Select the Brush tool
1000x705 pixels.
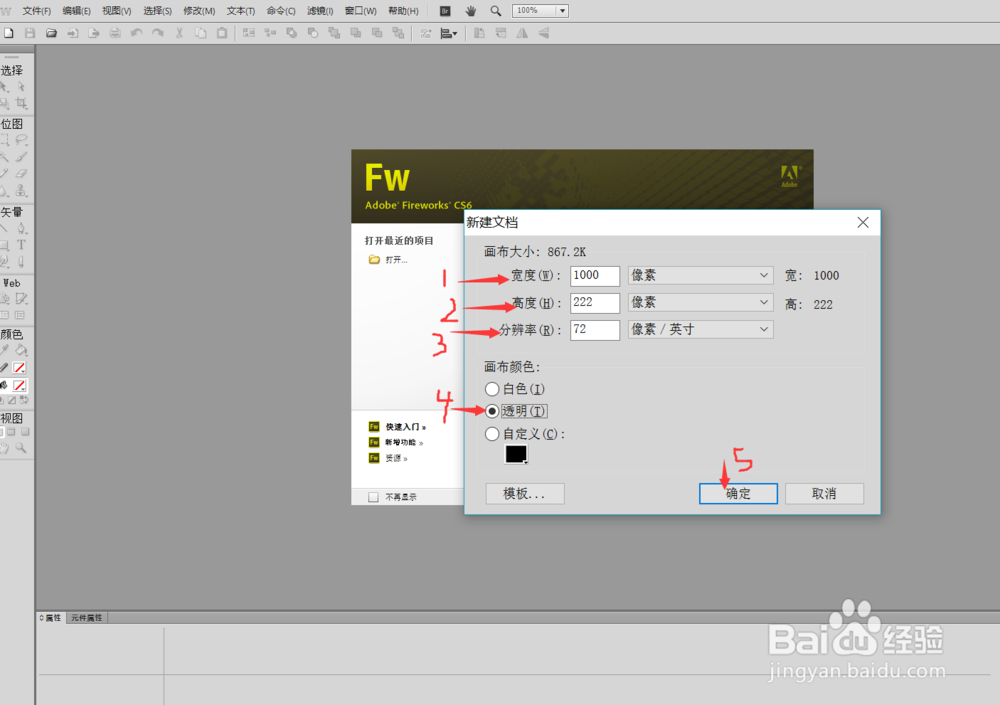click(x=21, y=156)
